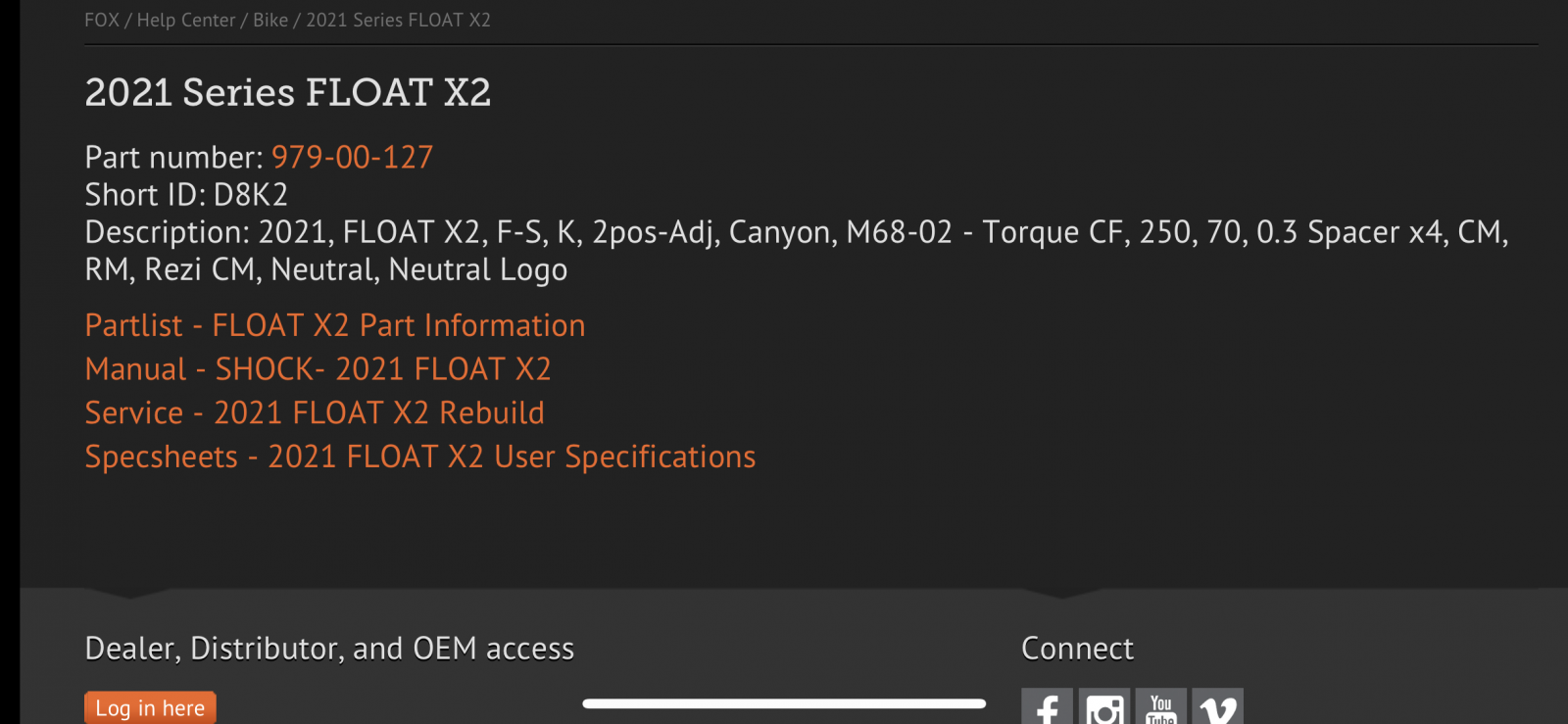
Task: Open the SHOCK 2021 FLOAT X2 manual
Action: [318, 369]
